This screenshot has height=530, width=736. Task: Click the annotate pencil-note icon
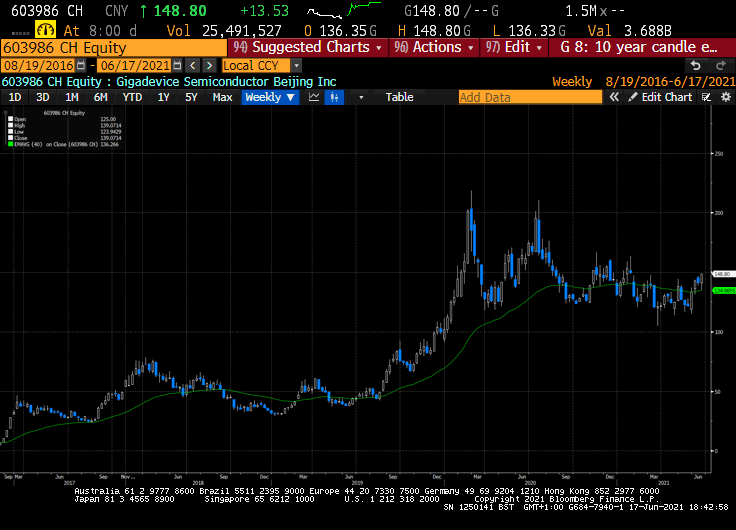pyautogui.click(x=706, y=97)
